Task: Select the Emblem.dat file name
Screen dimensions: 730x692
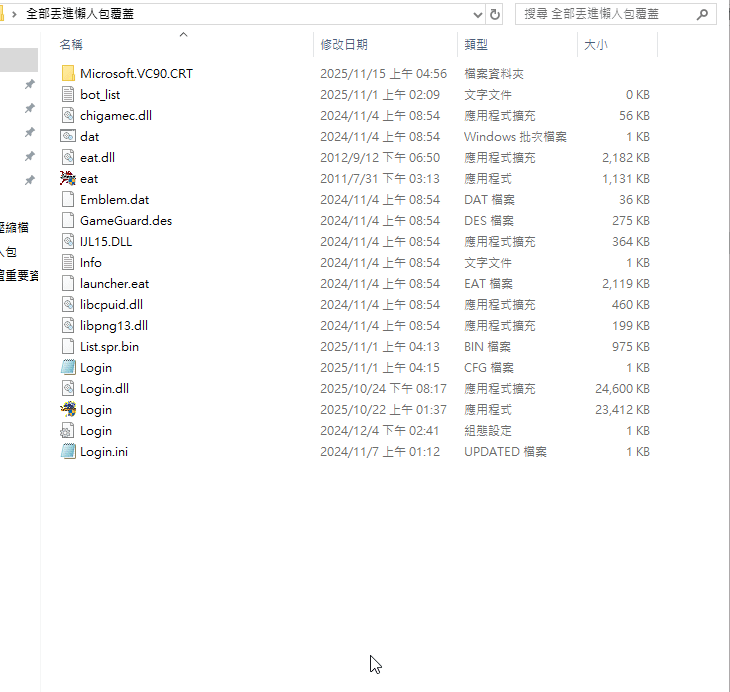Action: (x=115, y=199)
